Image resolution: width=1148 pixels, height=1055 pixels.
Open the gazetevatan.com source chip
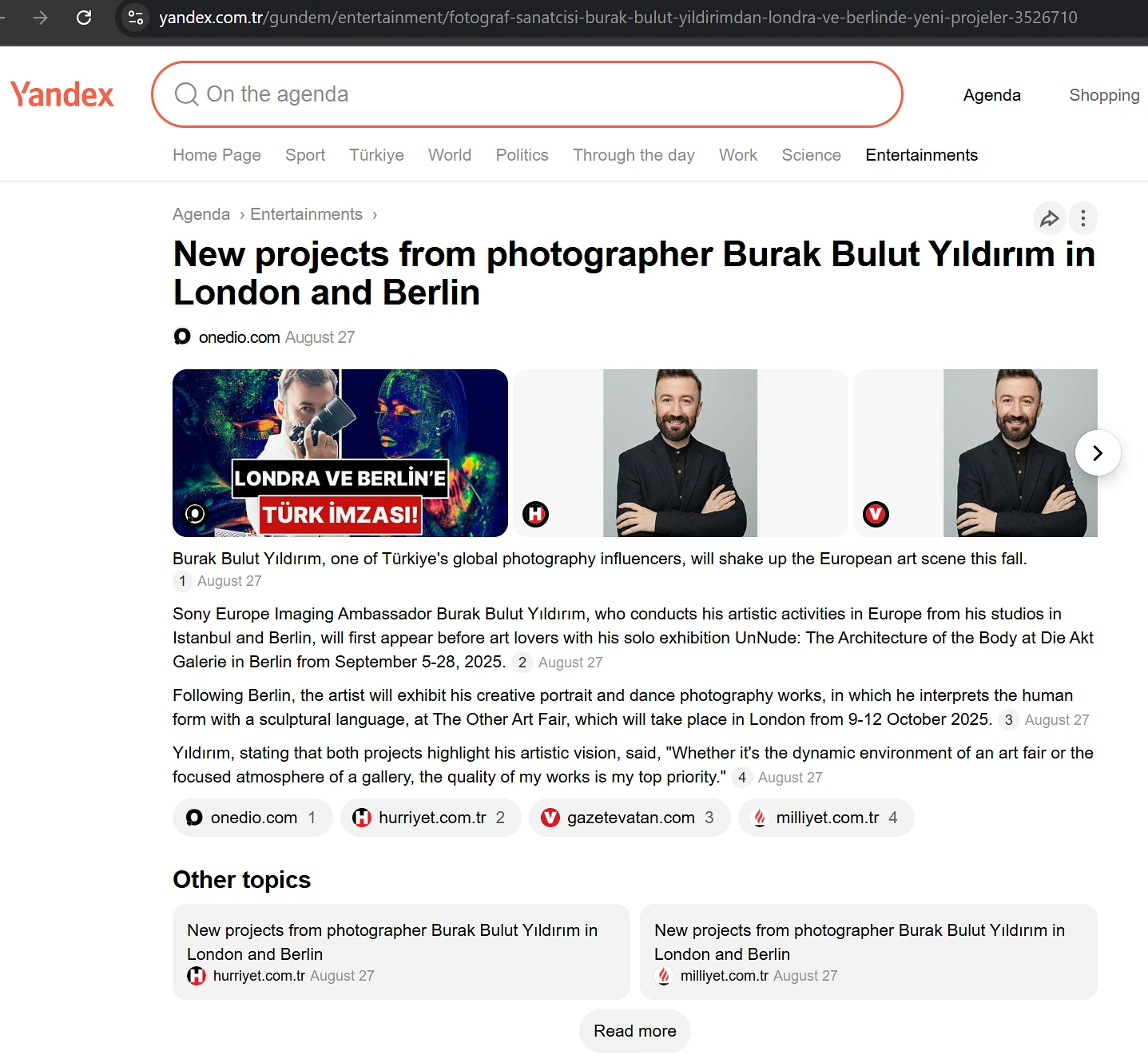pos(630,818)
